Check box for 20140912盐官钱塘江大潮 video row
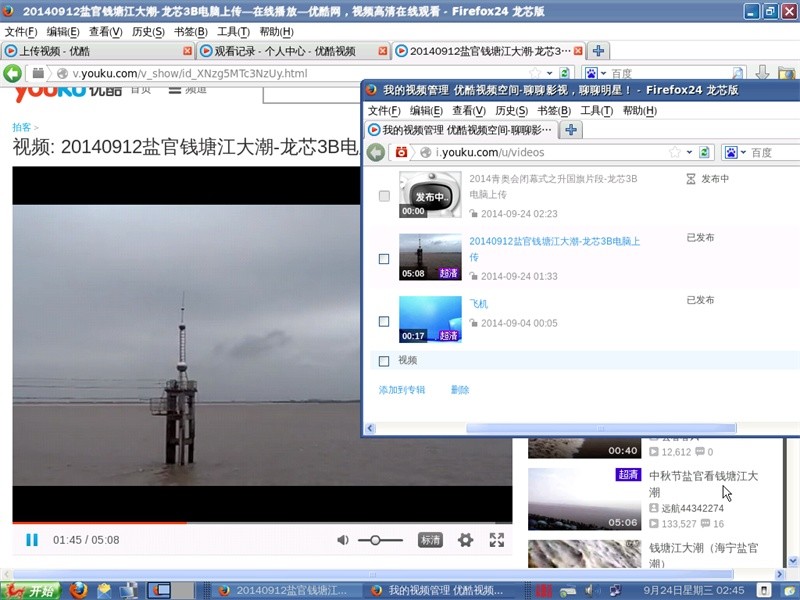 384,259
